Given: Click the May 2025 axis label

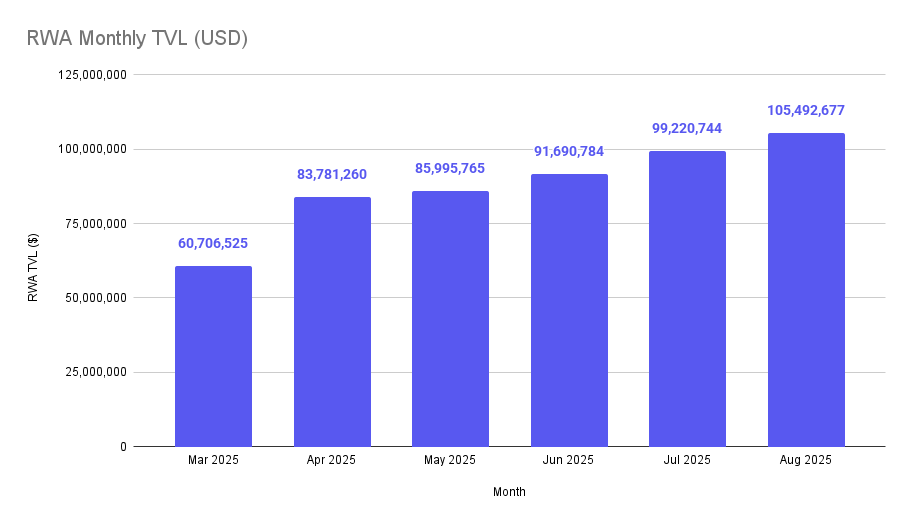Looking at the screenshot, I should click(x=450, y=460).
